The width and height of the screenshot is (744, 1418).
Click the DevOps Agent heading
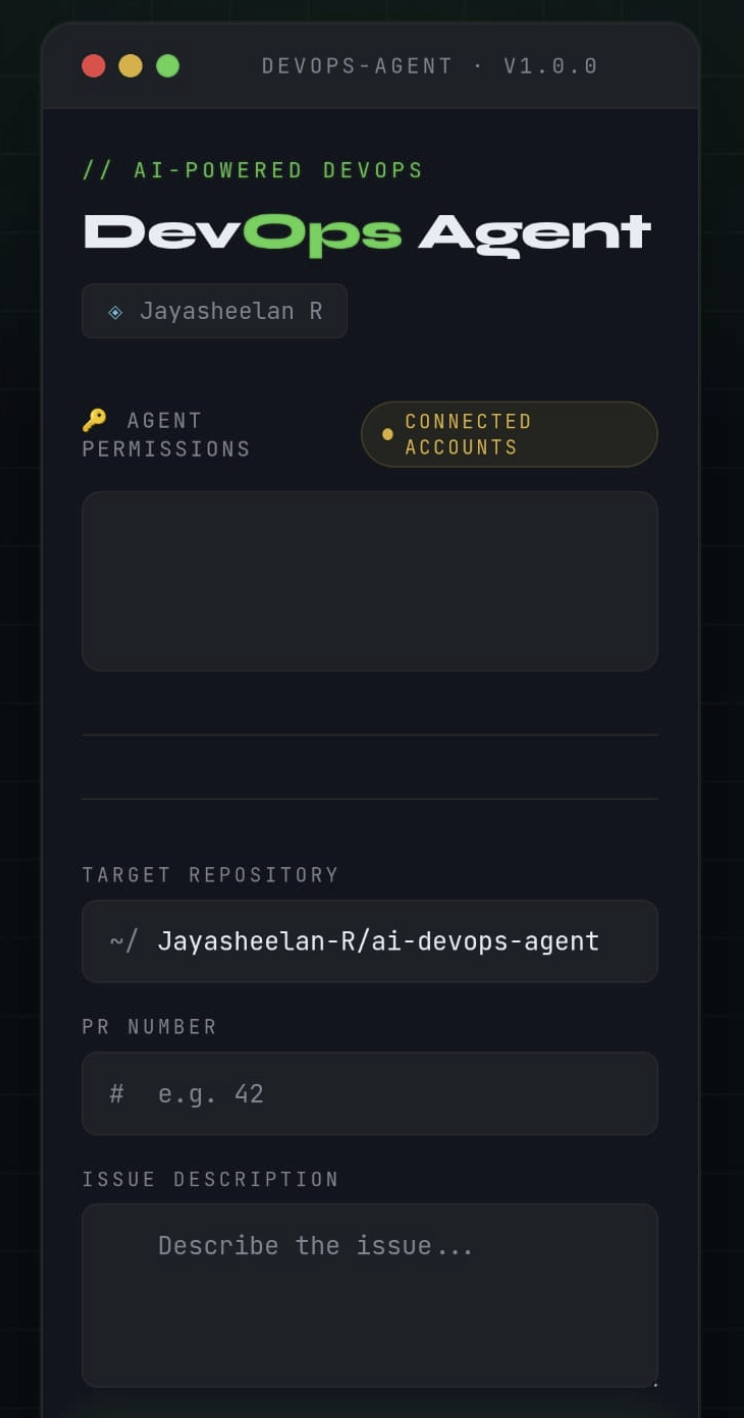367,235
